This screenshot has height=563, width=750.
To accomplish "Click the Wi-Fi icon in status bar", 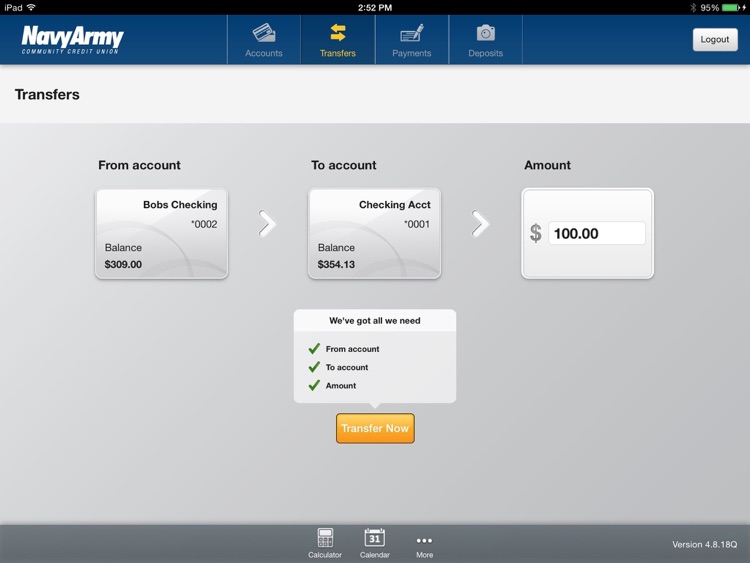I will point(31,7).
